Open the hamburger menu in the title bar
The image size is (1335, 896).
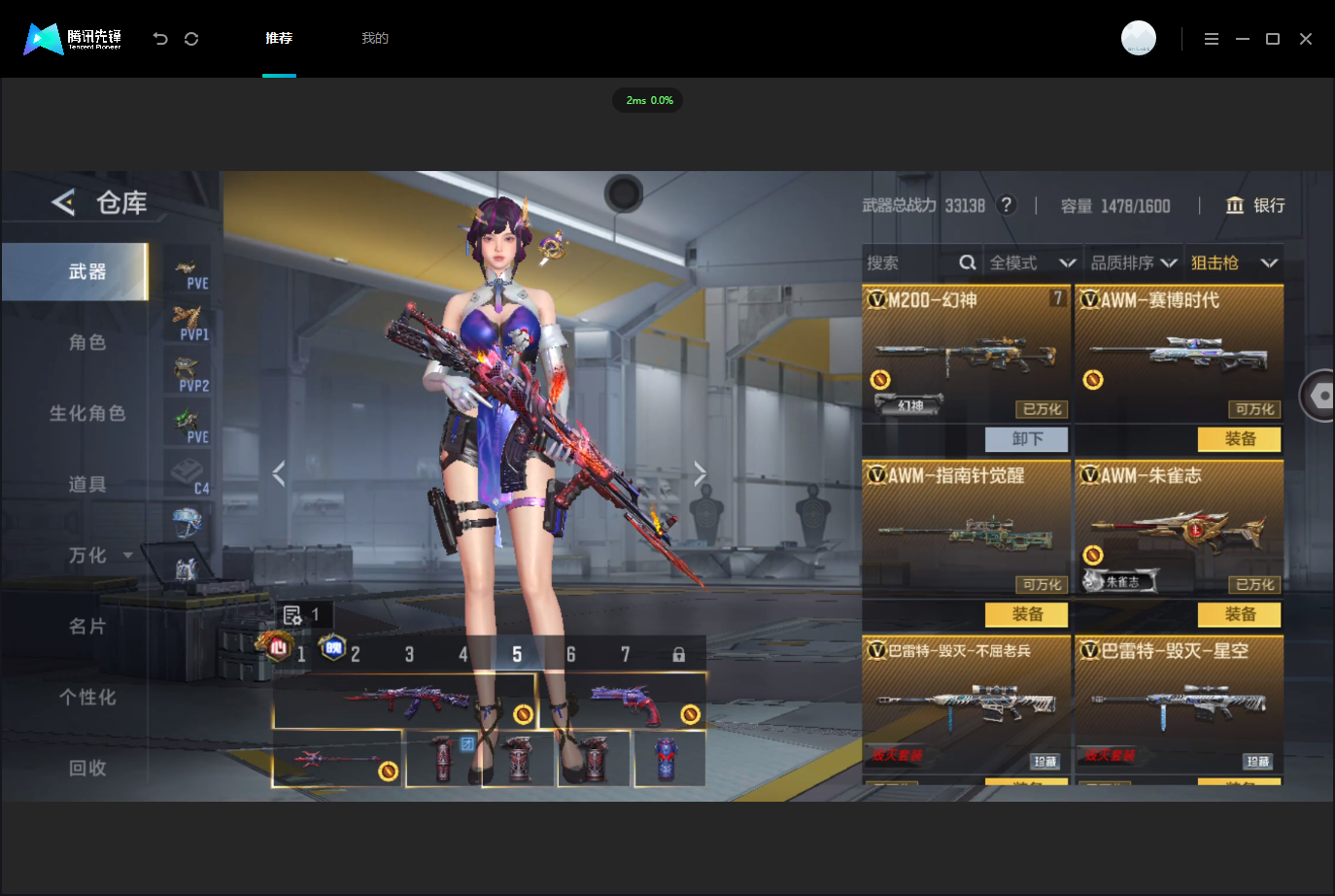[1212, 39]
